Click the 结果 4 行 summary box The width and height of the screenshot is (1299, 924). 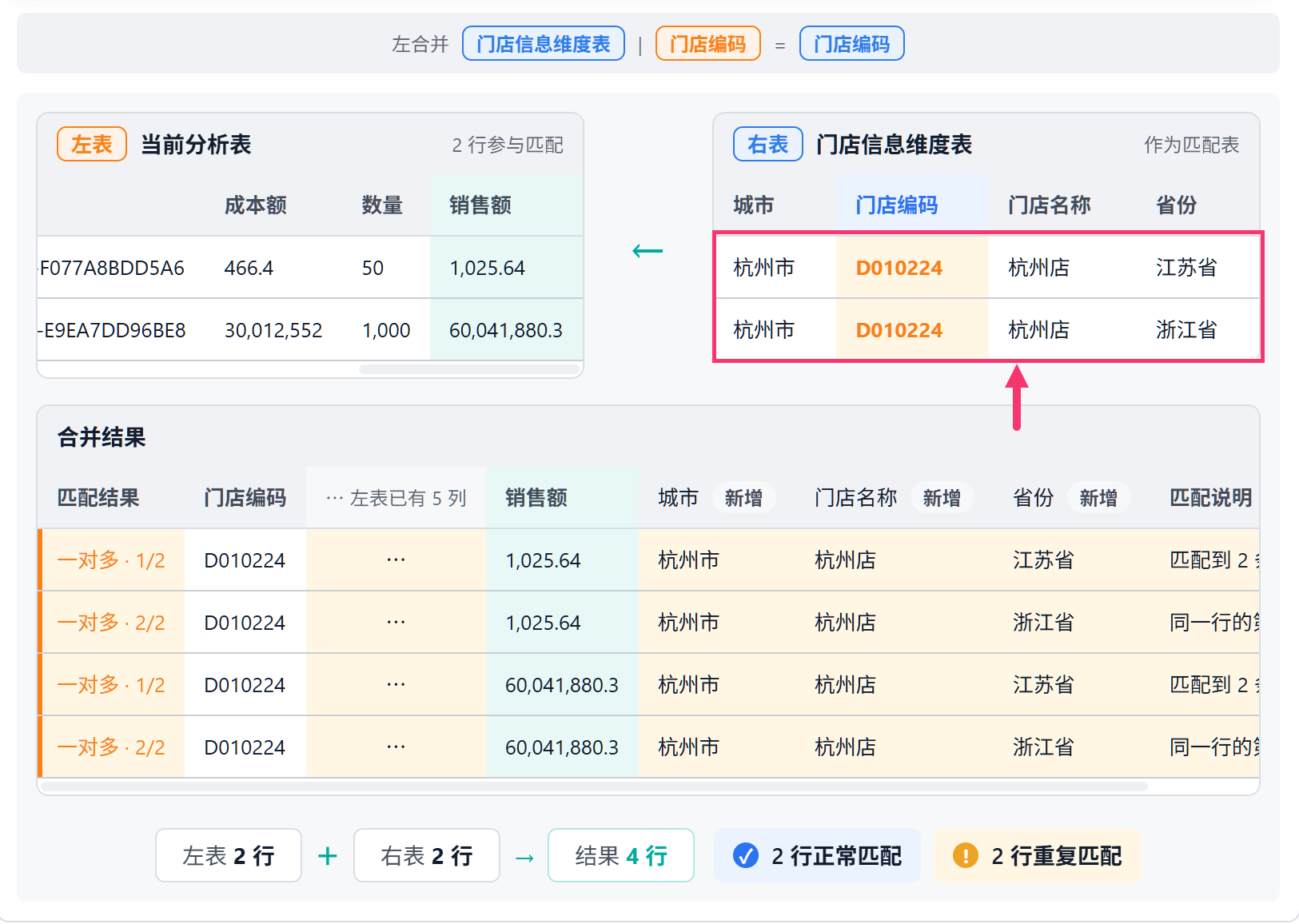621,855
